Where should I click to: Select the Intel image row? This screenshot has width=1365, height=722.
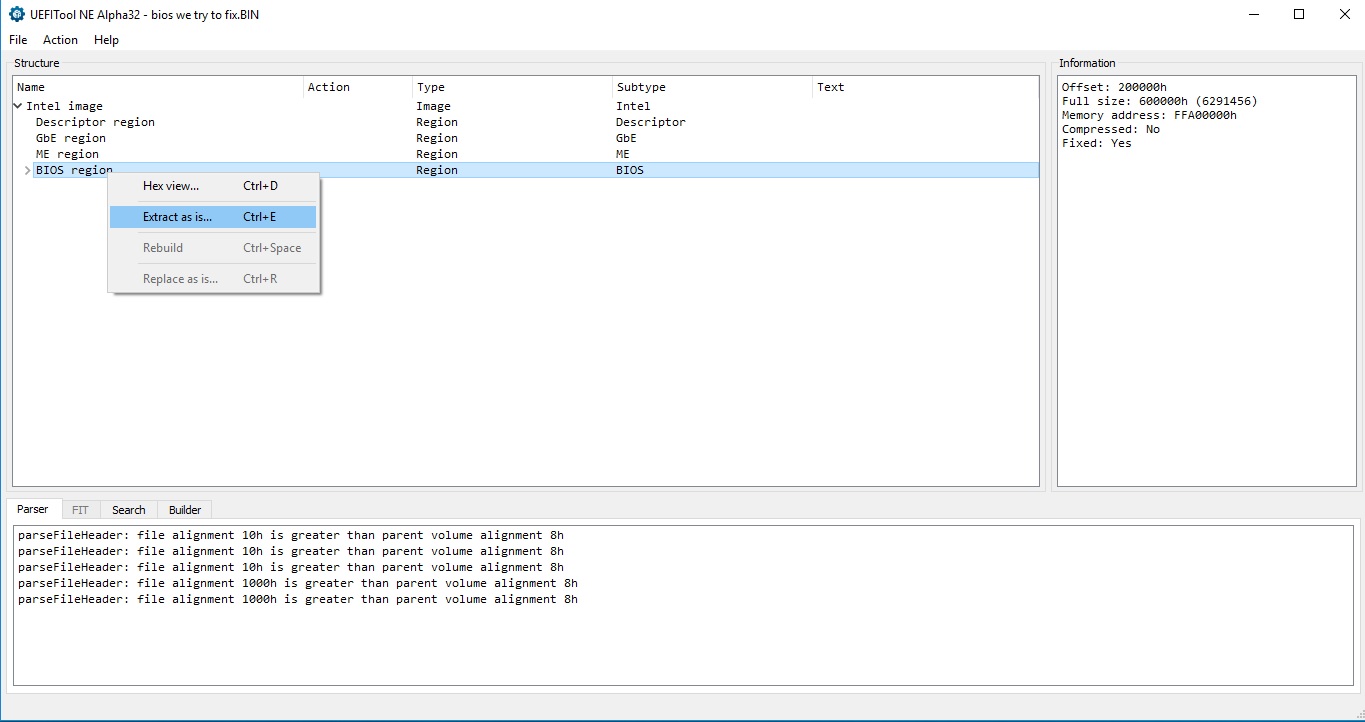click(526, 106)
